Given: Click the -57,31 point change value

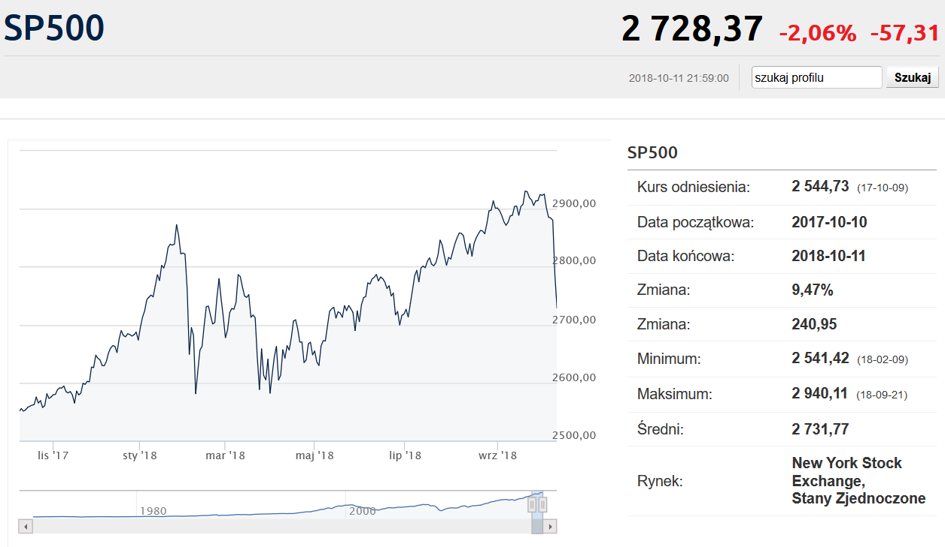Looking at the screenshot, I should (903, 33).
